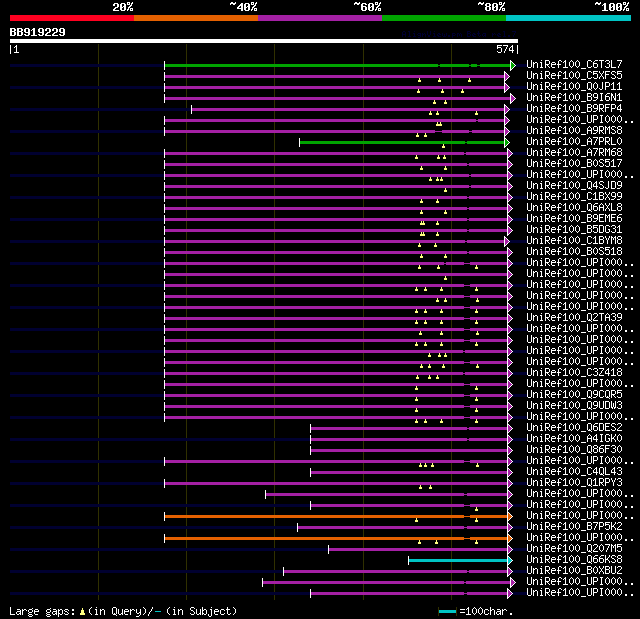This screenshot has height=619, width=640.
Task: Click the purple alignment bar for Q6DES2
Action: (x=409, y=428)
